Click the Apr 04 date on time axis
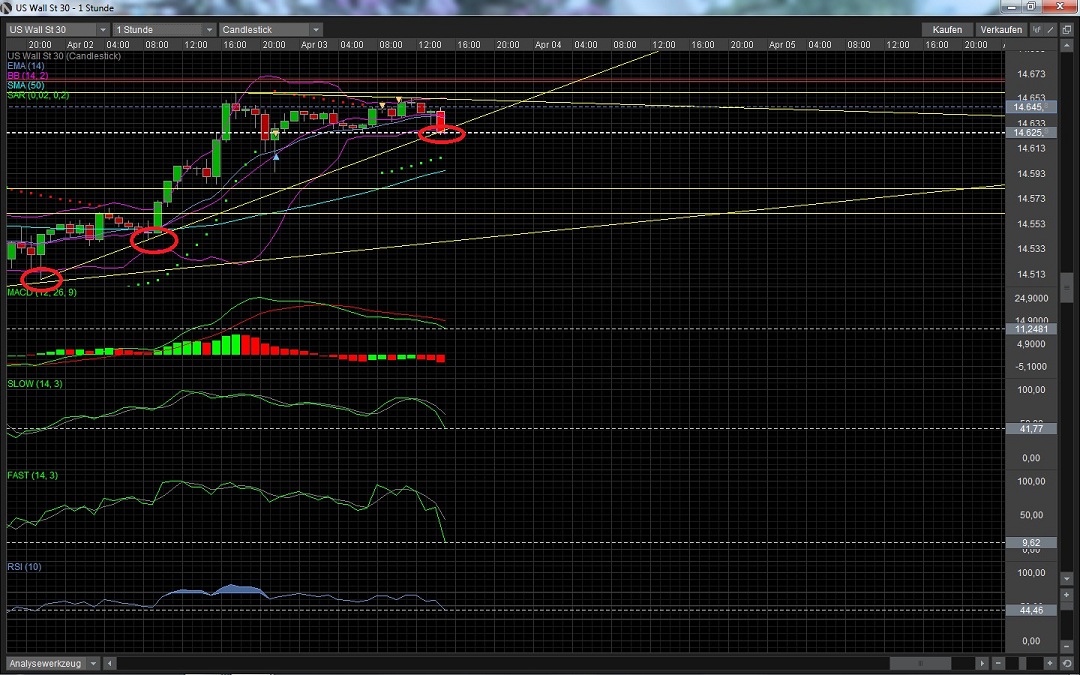Viewport: 1080px width, 675px height. pyautogui.click(x=548, y=45)
